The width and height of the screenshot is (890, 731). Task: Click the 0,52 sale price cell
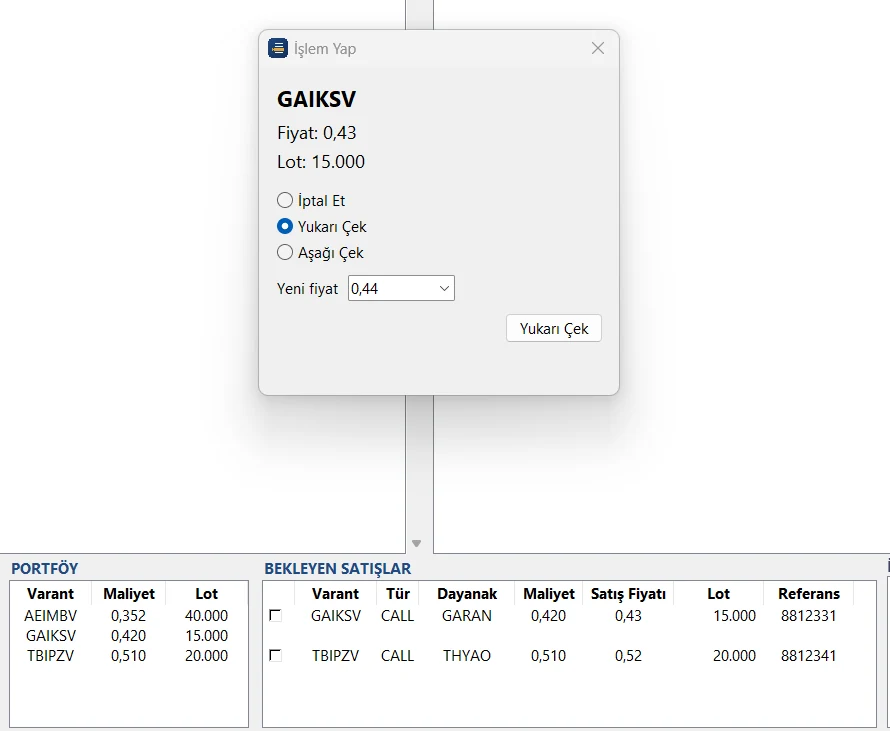628,656
